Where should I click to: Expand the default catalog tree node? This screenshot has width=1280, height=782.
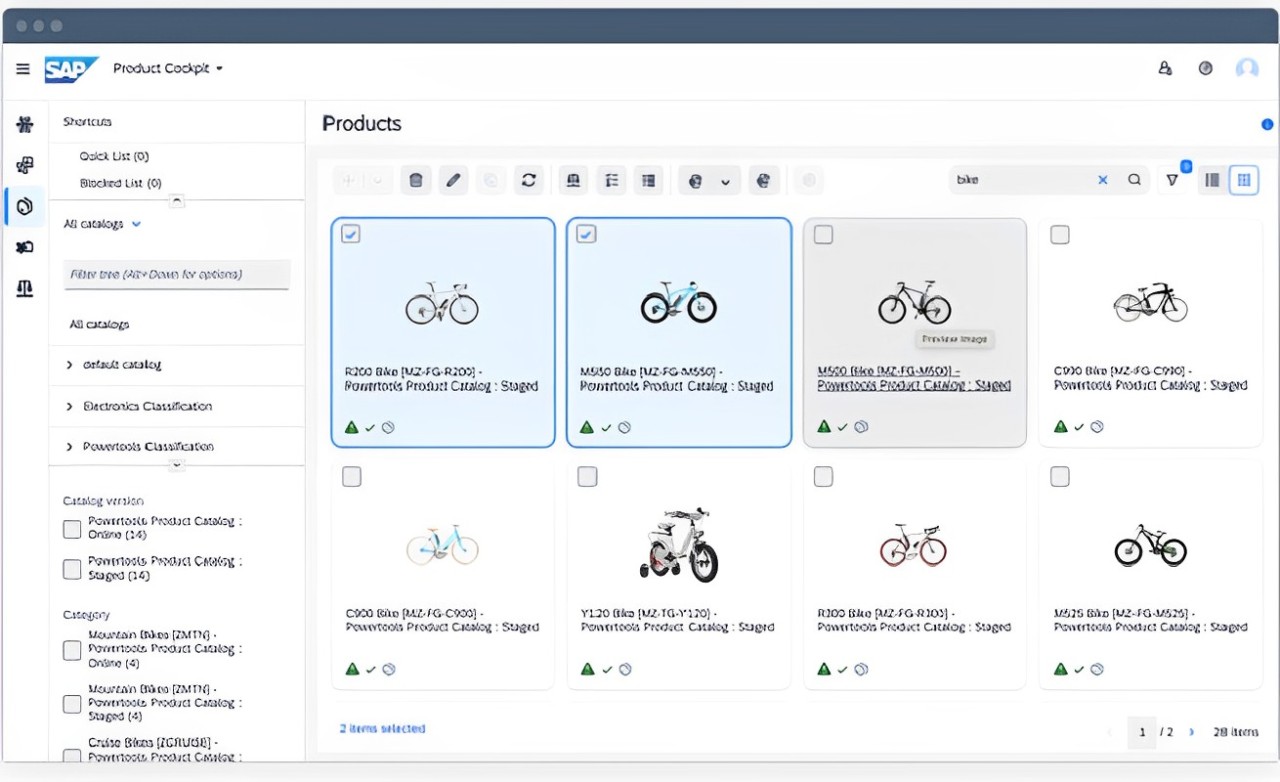70,365
